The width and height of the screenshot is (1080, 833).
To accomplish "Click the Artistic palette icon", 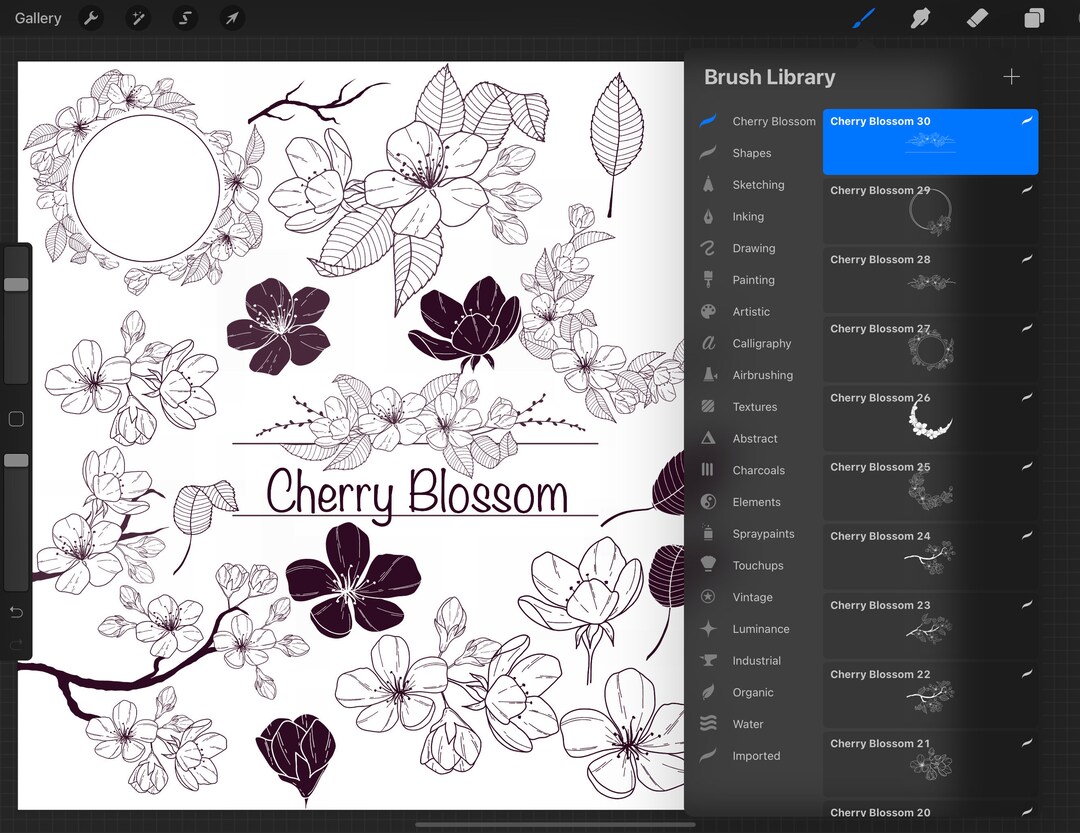I will point(708,311).
